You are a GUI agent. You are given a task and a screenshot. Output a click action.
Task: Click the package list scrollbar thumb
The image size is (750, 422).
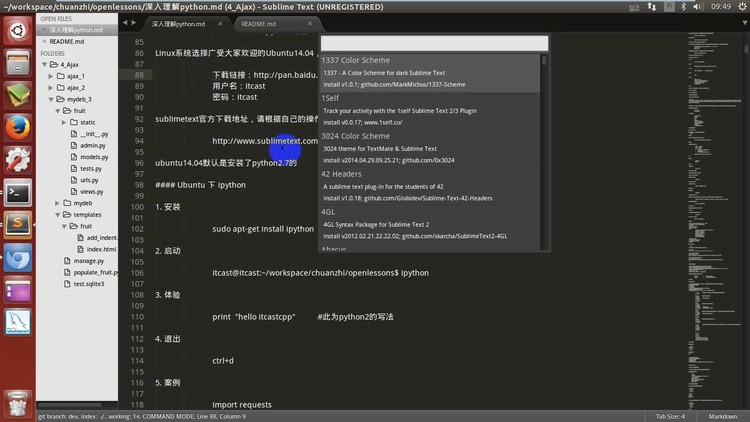[x=544, y=61]
